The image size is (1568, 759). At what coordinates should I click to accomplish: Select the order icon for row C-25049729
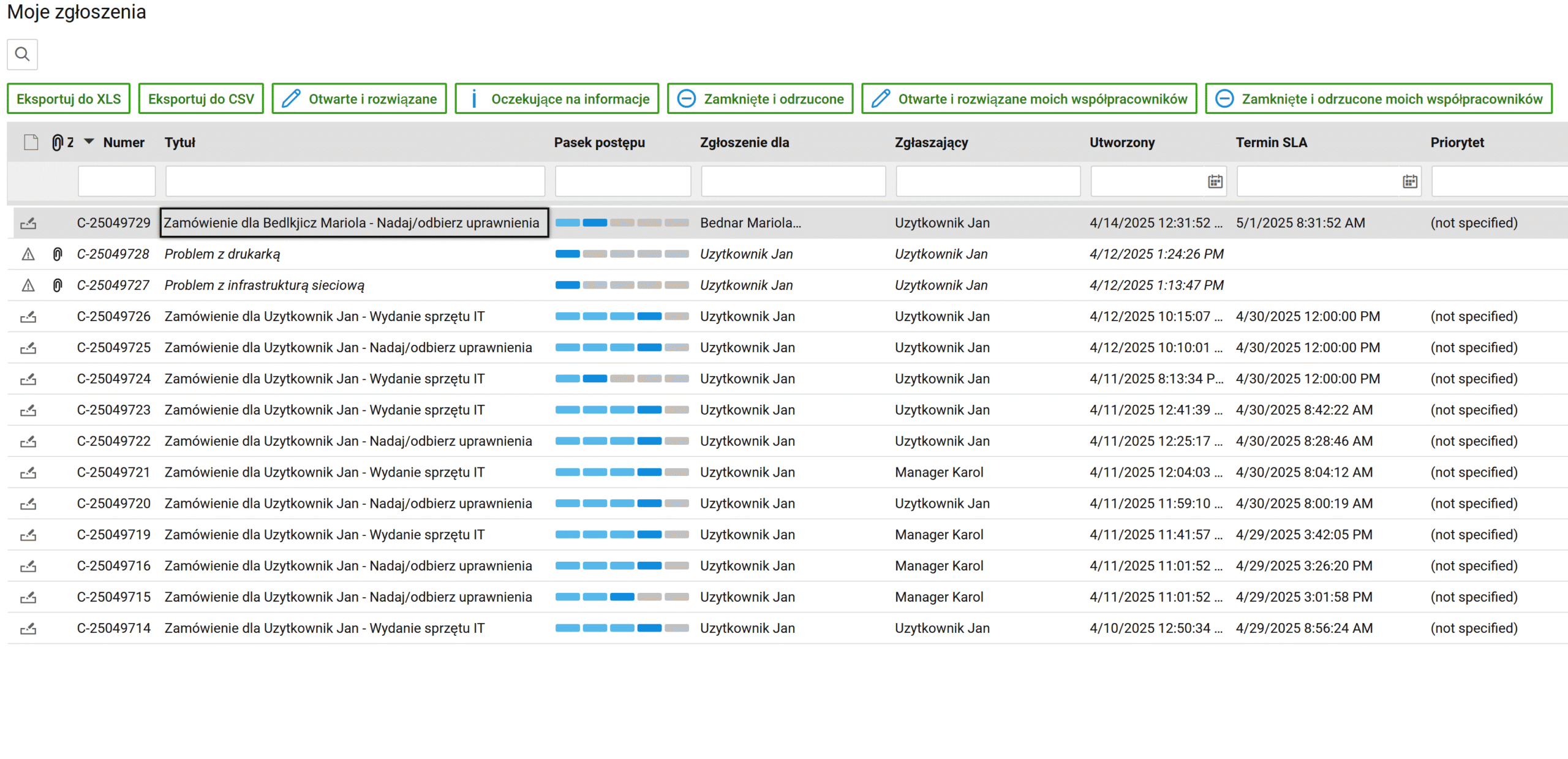(28, 223)
